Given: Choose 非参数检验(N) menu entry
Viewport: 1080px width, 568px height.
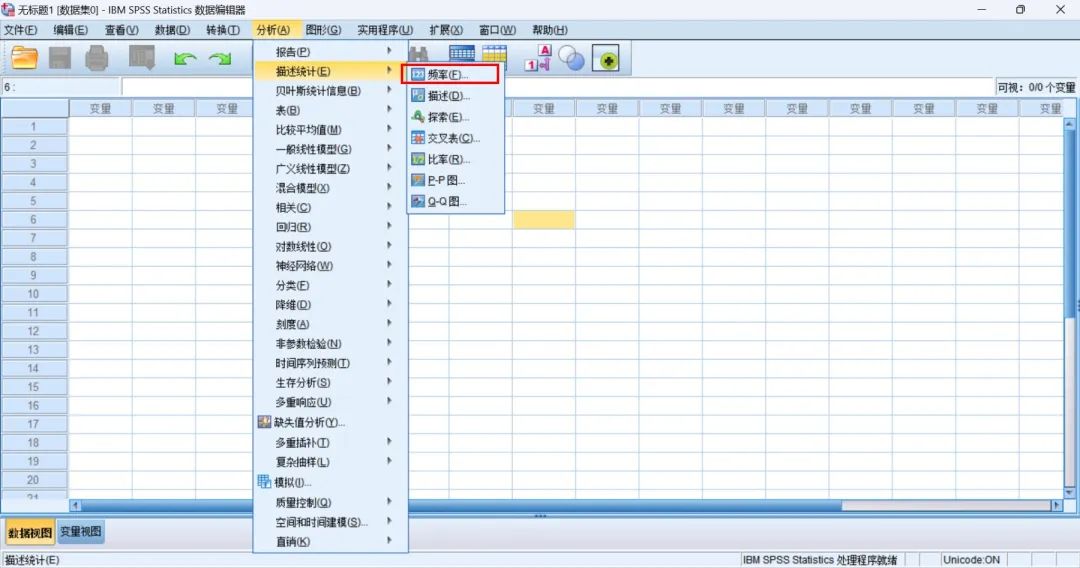Looking at the screenshot, I should click(x=331, y=343).
